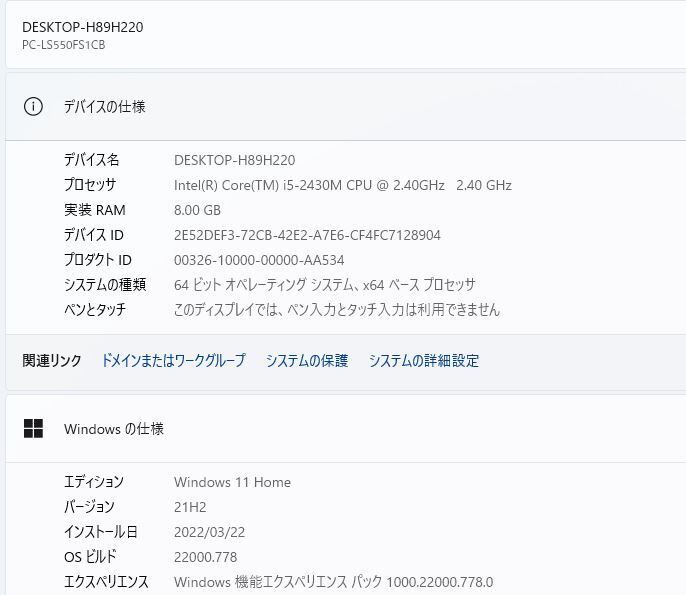
Task: Collapse the デバイスの仕様 section header
Action: pyautogui.click(x=346, y=107)
